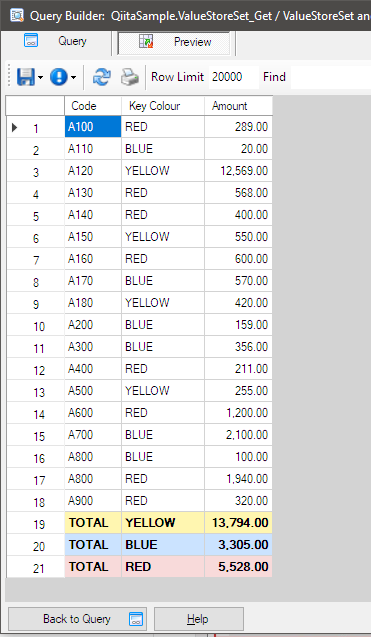Click the blue floppy disk save icon
The width and height of the screenshot is (371, 637).
pyautogui.click(x=25, y=77)
